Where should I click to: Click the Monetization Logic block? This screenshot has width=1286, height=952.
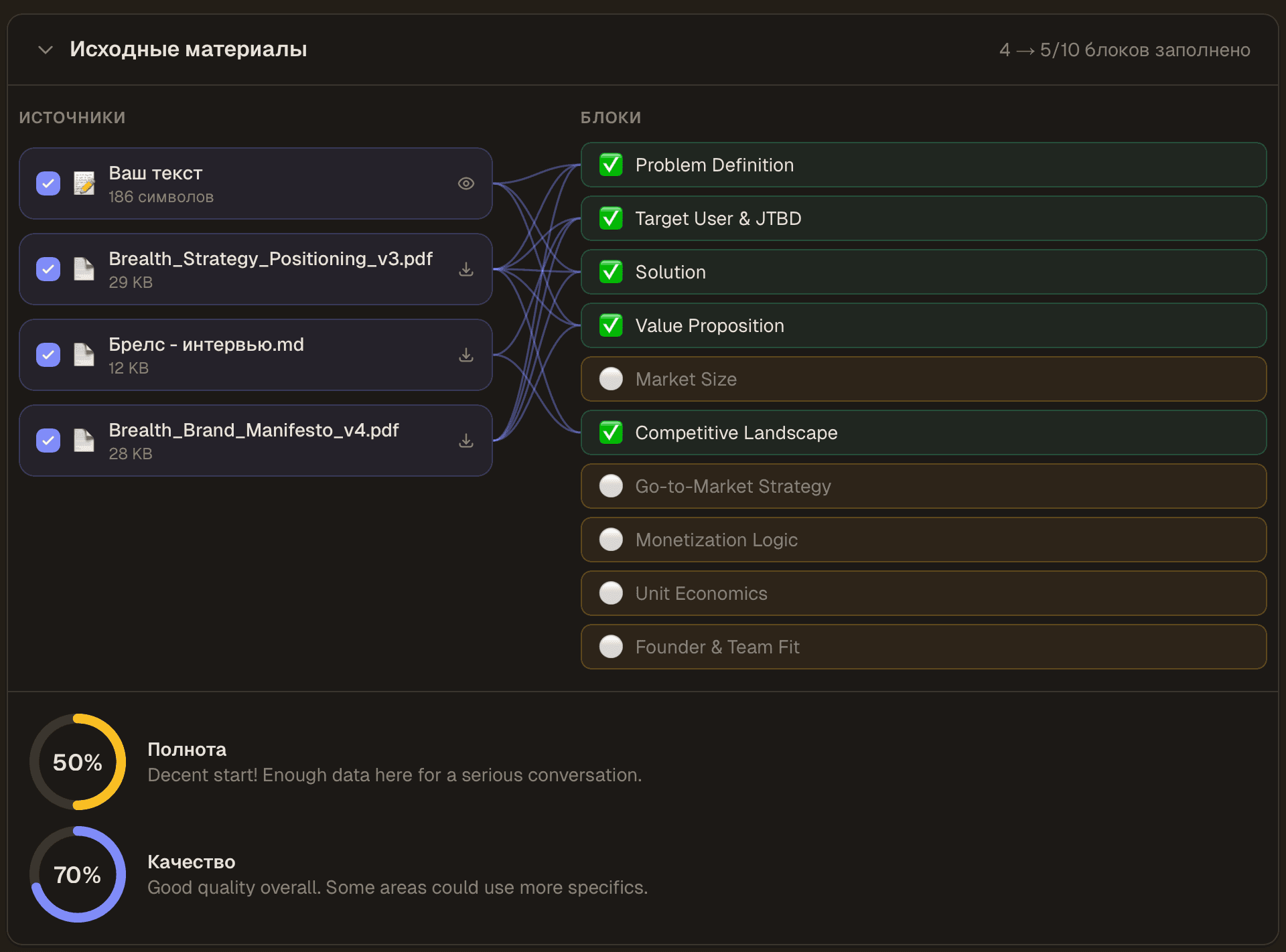pyautogui.click(x=923, y=540)
